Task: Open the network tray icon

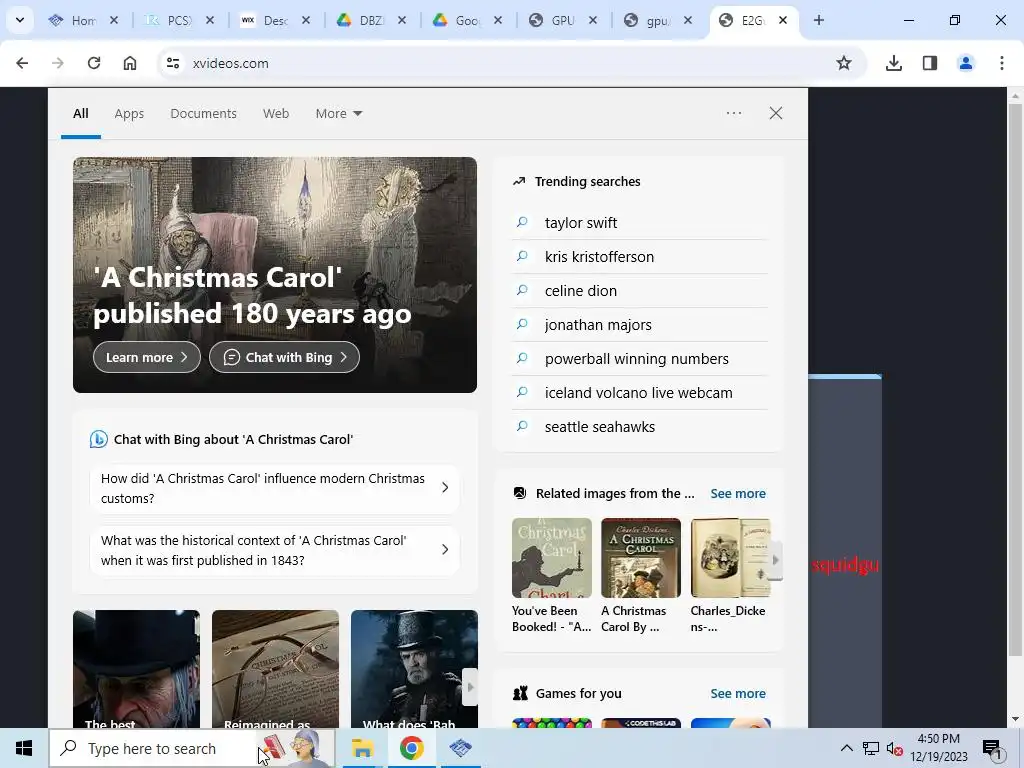Action: click(x=871, y=748)
